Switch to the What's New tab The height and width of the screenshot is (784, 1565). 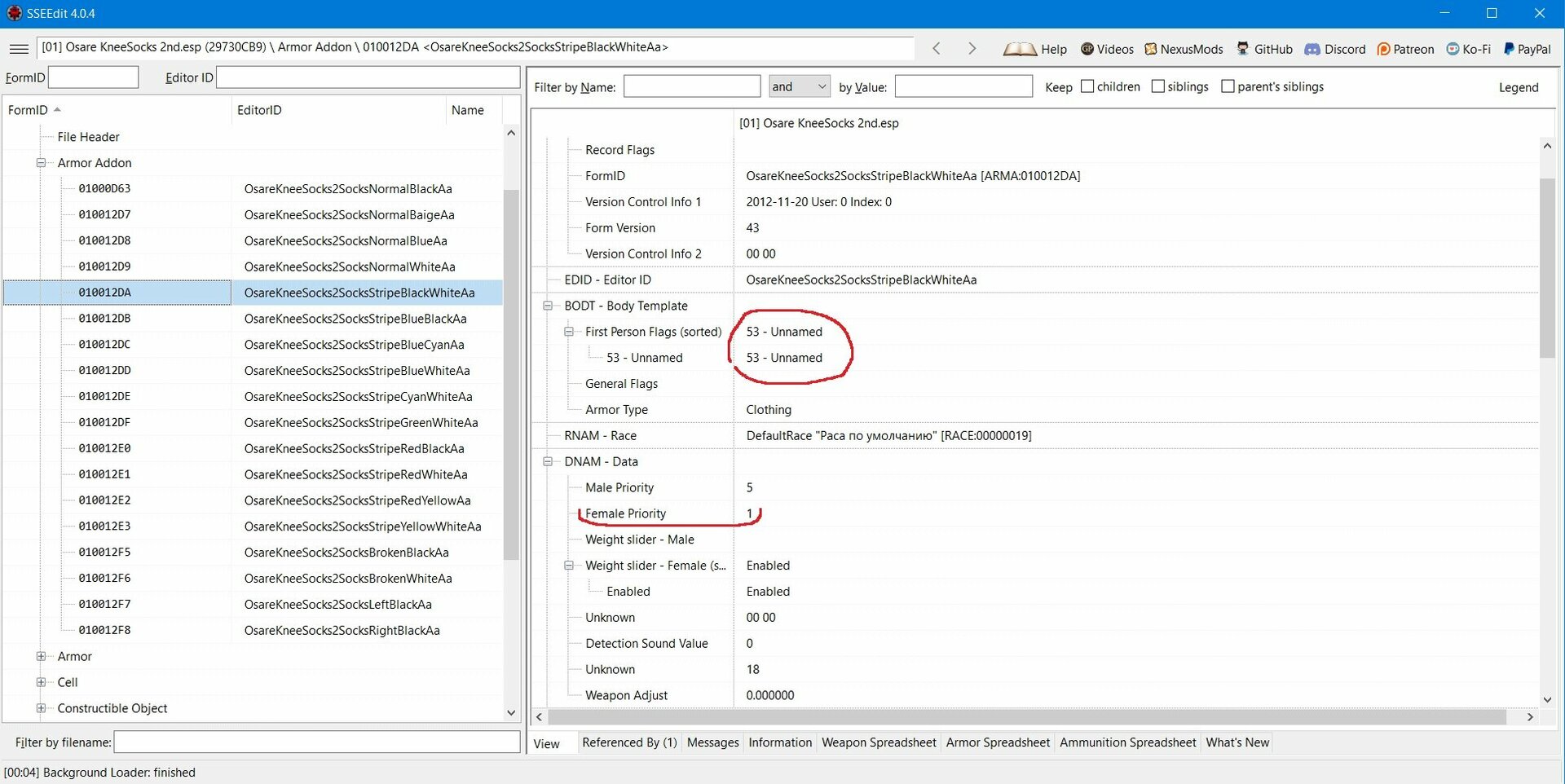pos(1237,742)
